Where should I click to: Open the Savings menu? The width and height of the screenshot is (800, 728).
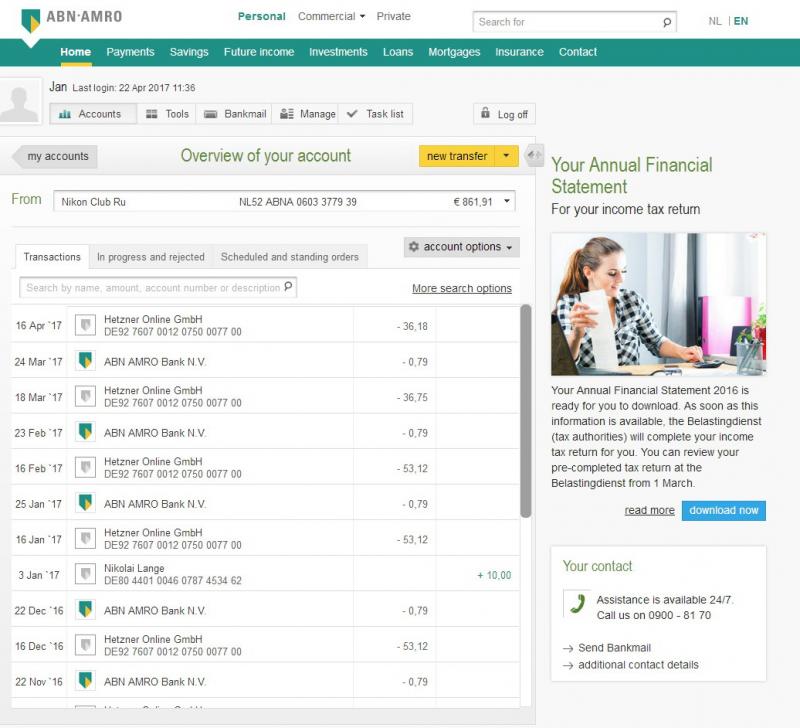(189, 52)
